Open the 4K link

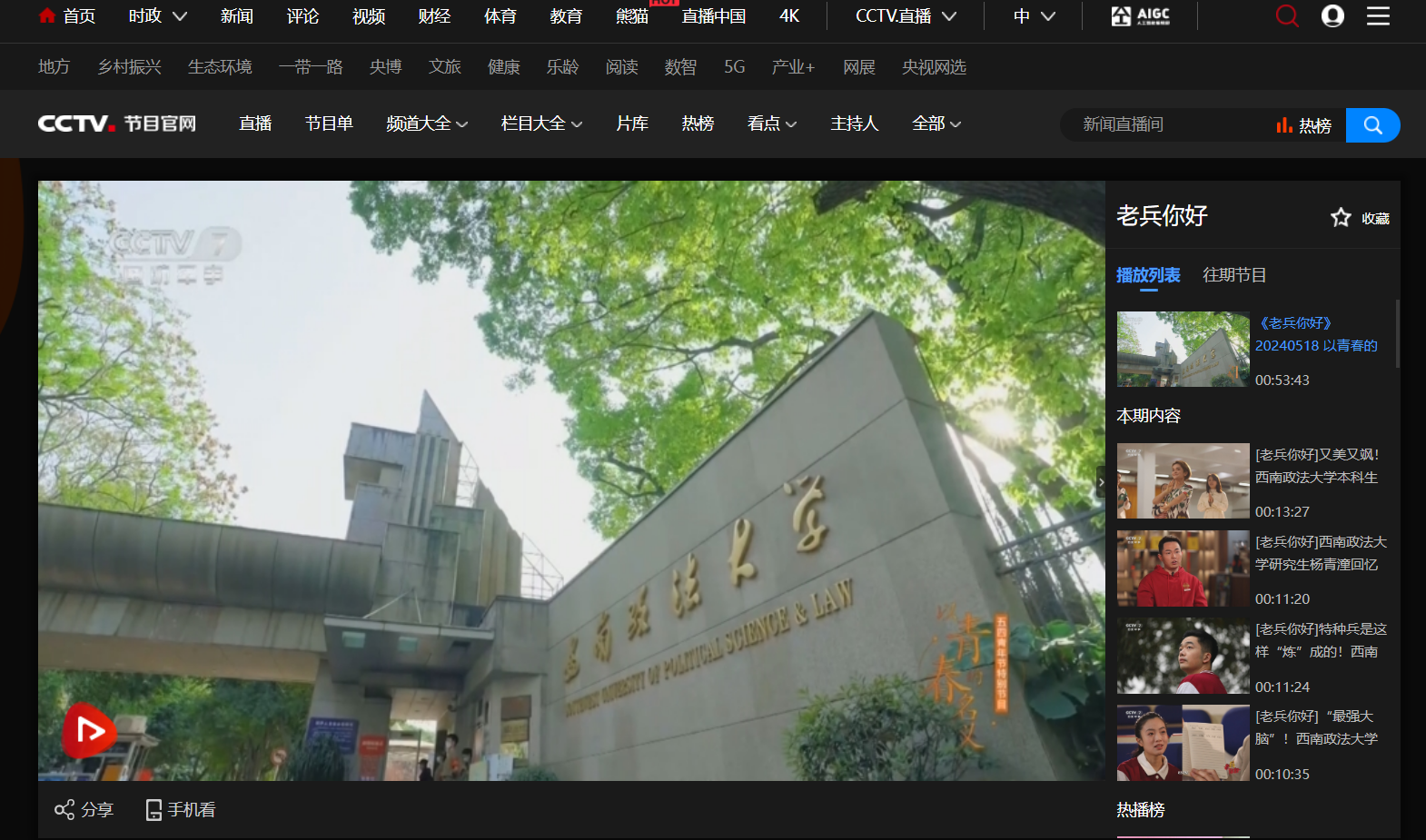(789, 16)
